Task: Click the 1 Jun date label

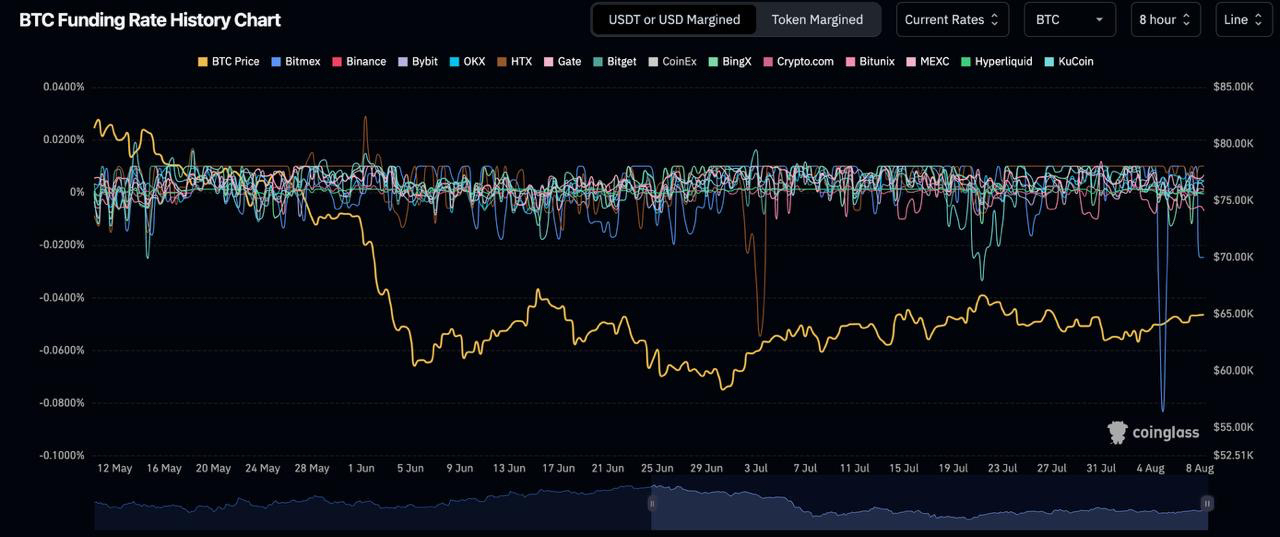Action: pos(361,468)
